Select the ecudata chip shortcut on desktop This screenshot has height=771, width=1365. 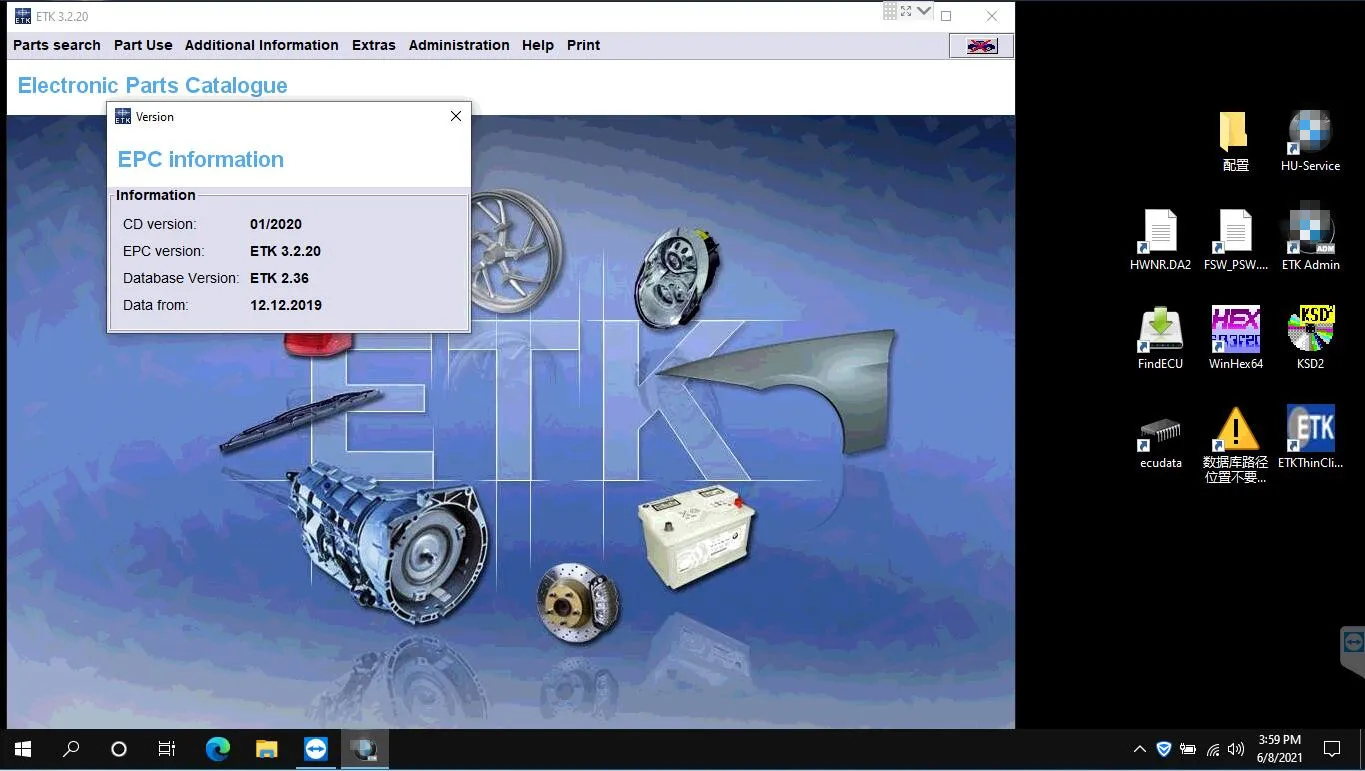tap(1160, 443)
